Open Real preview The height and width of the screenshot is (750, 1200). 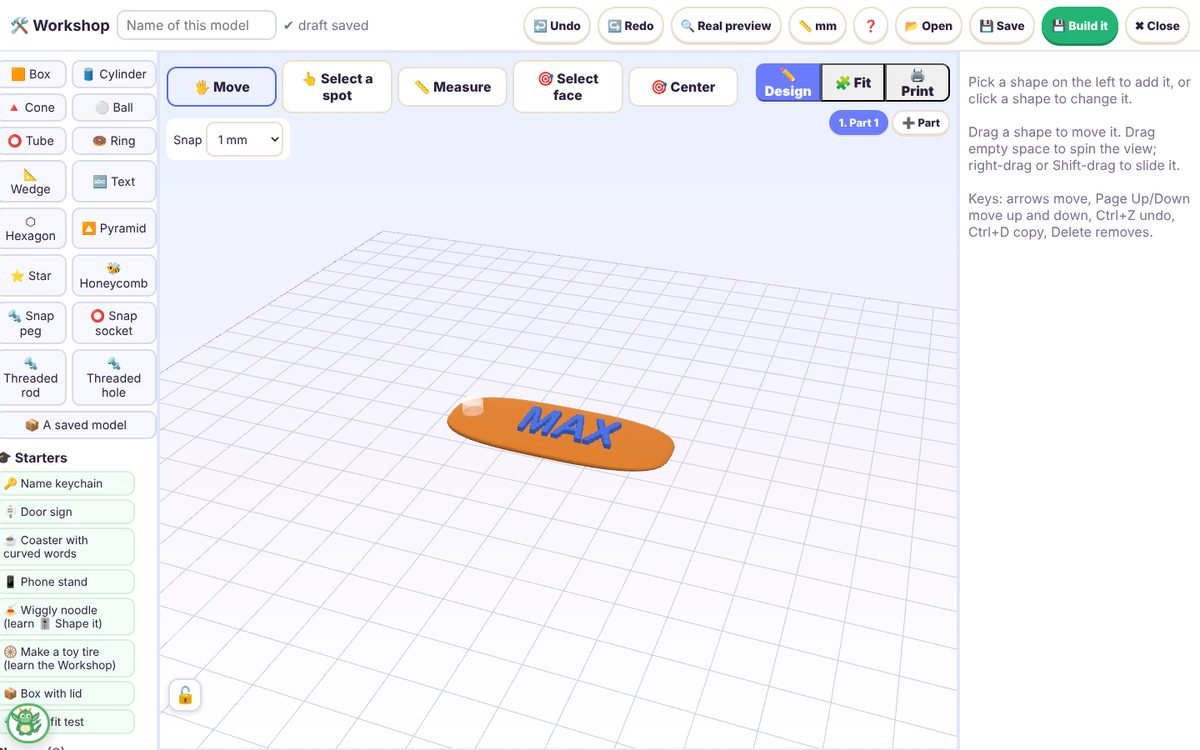point(726,26)
